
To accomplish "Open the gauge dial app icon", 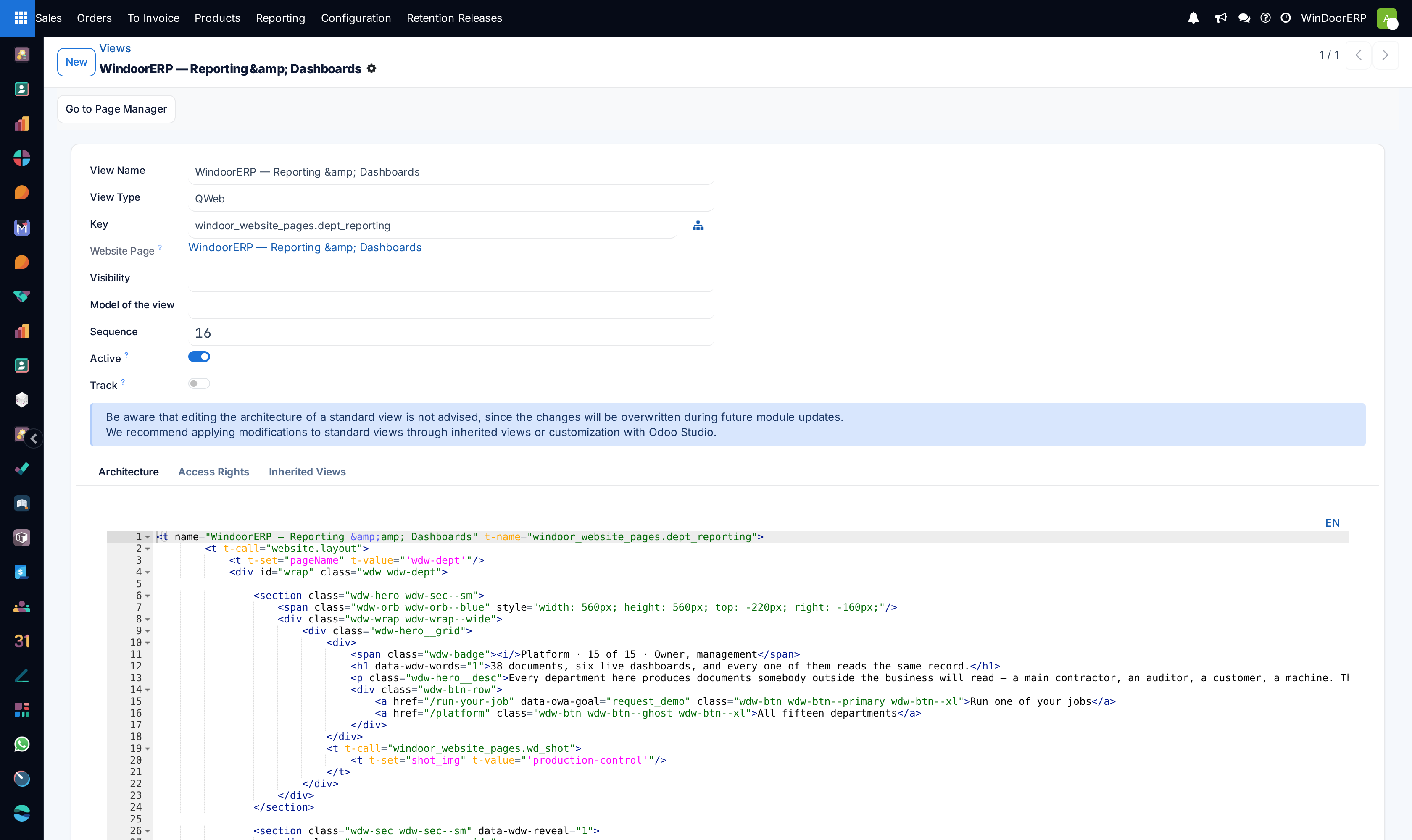I will tap(21, 779).
